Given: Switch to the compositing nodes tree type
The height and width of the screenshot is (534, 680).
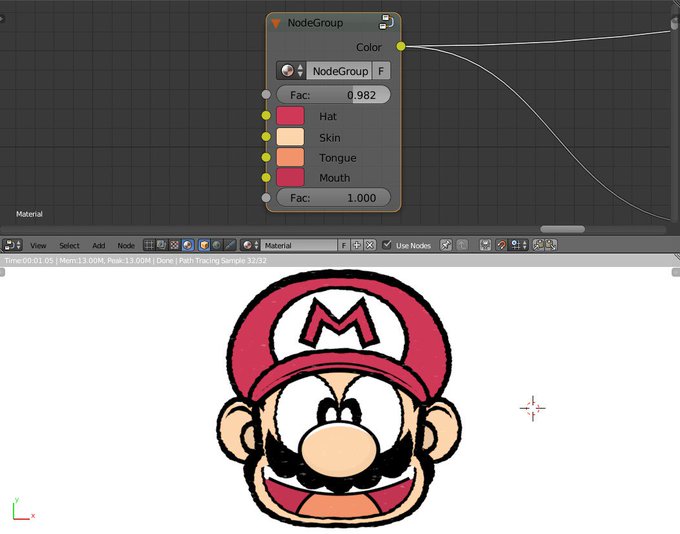Looking at the screenshot, I should tap(161, 245).
